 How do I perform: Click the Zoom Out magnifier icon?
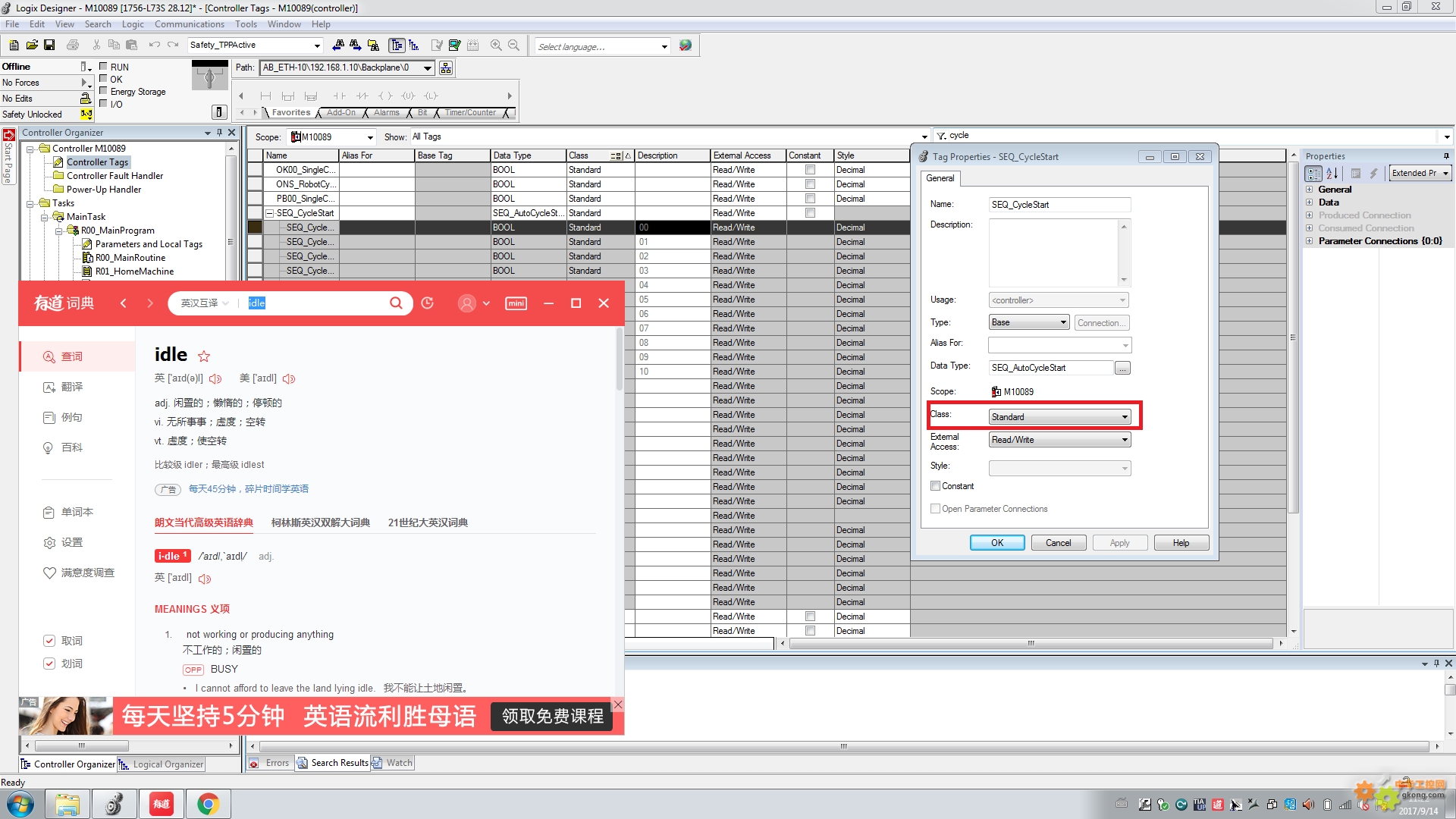pos(513,45)
